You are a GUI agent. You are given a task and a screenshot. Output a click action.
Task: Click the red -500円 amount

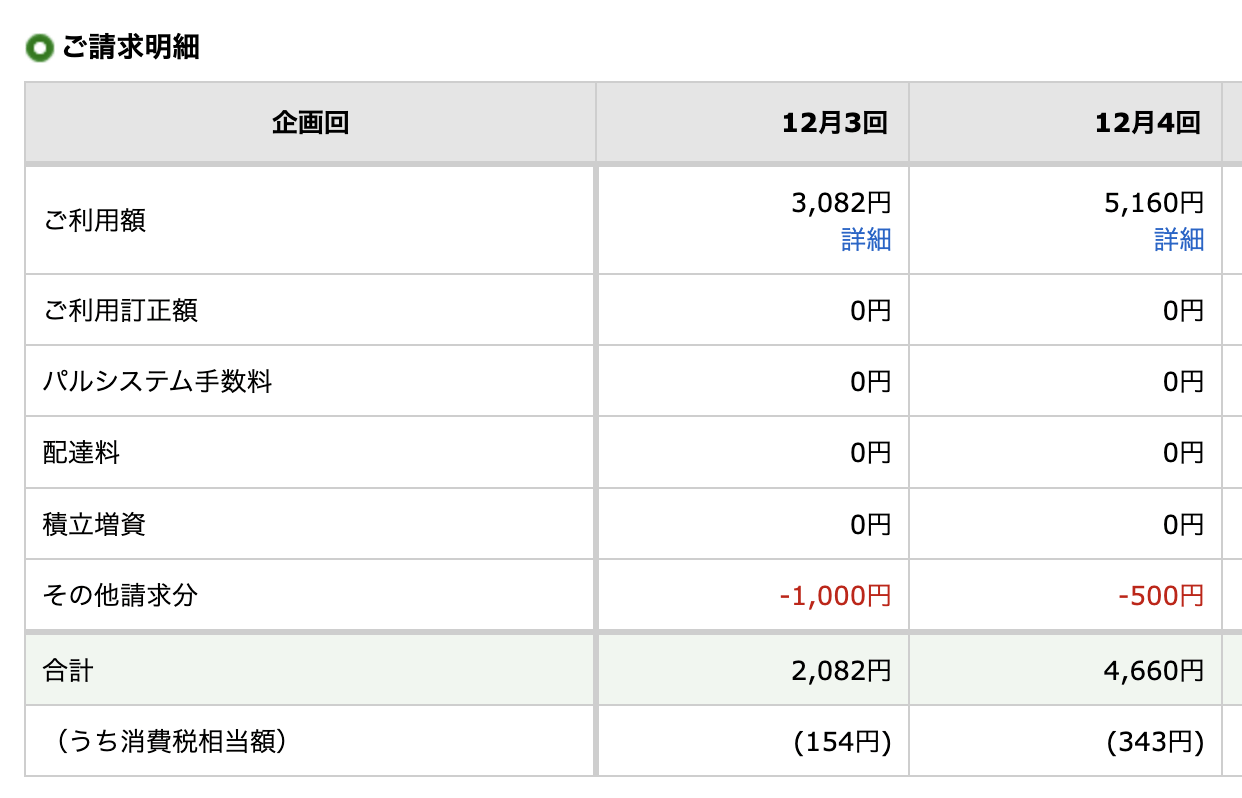[x=1160, y=596]
